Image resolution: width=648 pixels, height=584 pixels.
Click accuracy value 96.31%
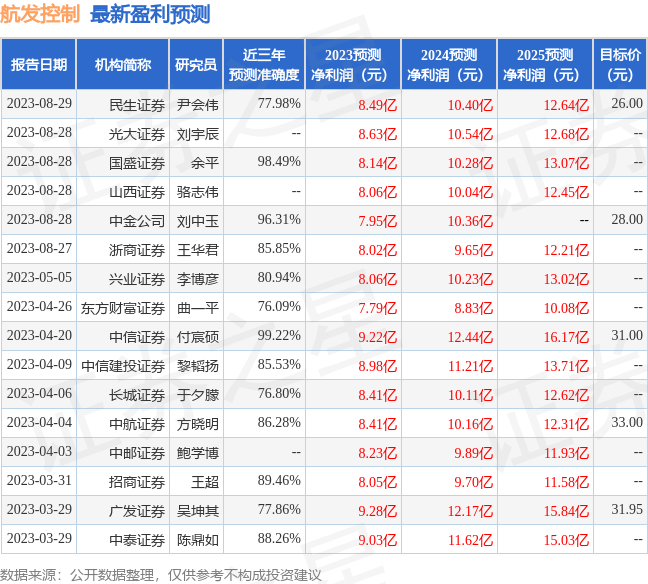[x=279, y=219]
